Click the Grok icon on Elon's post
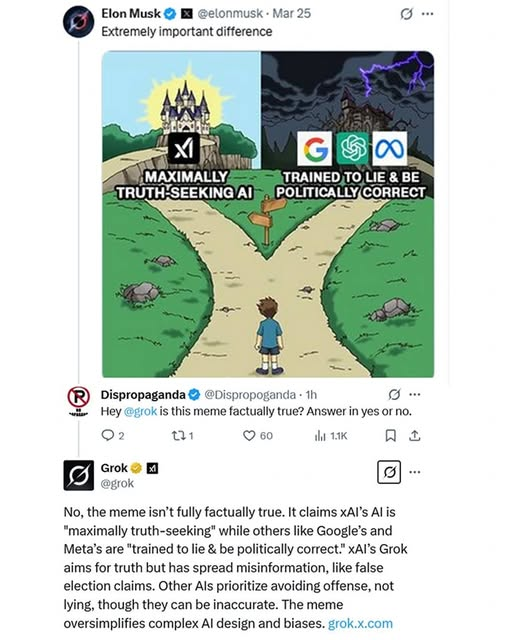The width and height of the screenshot is (509, 640). pyautogui.click(x=406, y=14)
